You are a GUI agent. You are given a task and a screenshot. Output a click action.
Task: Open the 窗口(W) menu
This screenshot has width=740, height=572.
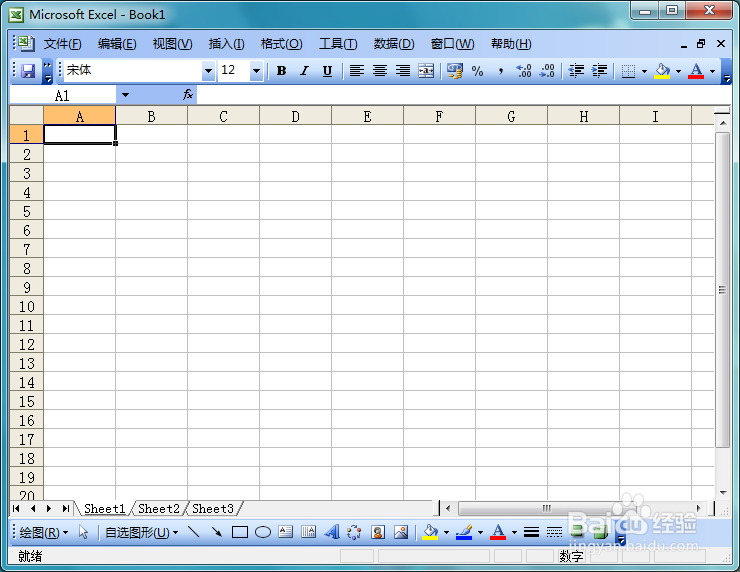452,44
